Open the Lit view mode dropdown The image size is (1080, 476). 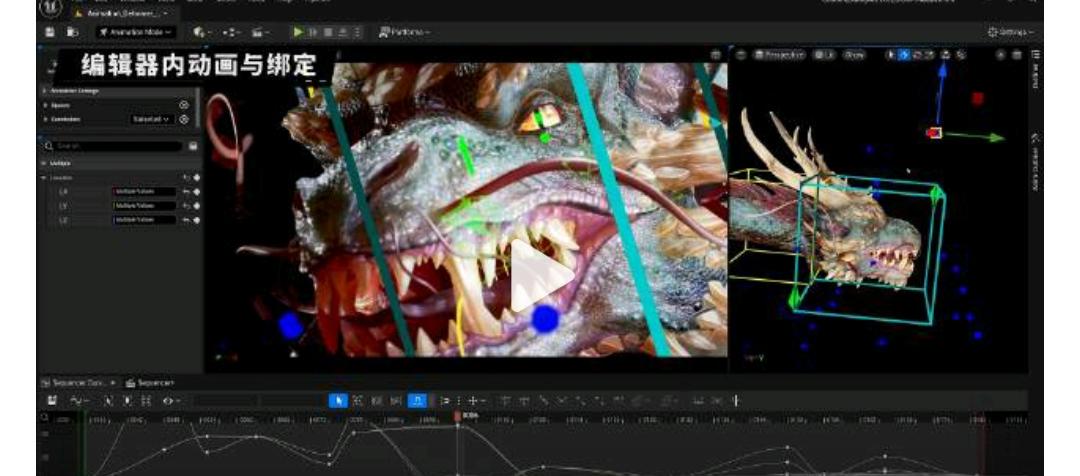(824, 55)
